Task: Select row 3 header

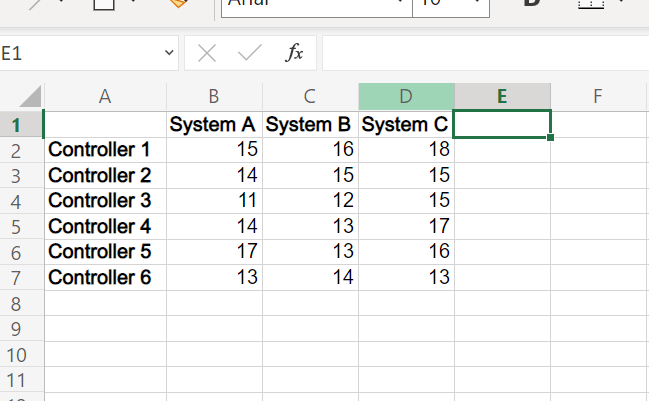Action: point(22,176)
